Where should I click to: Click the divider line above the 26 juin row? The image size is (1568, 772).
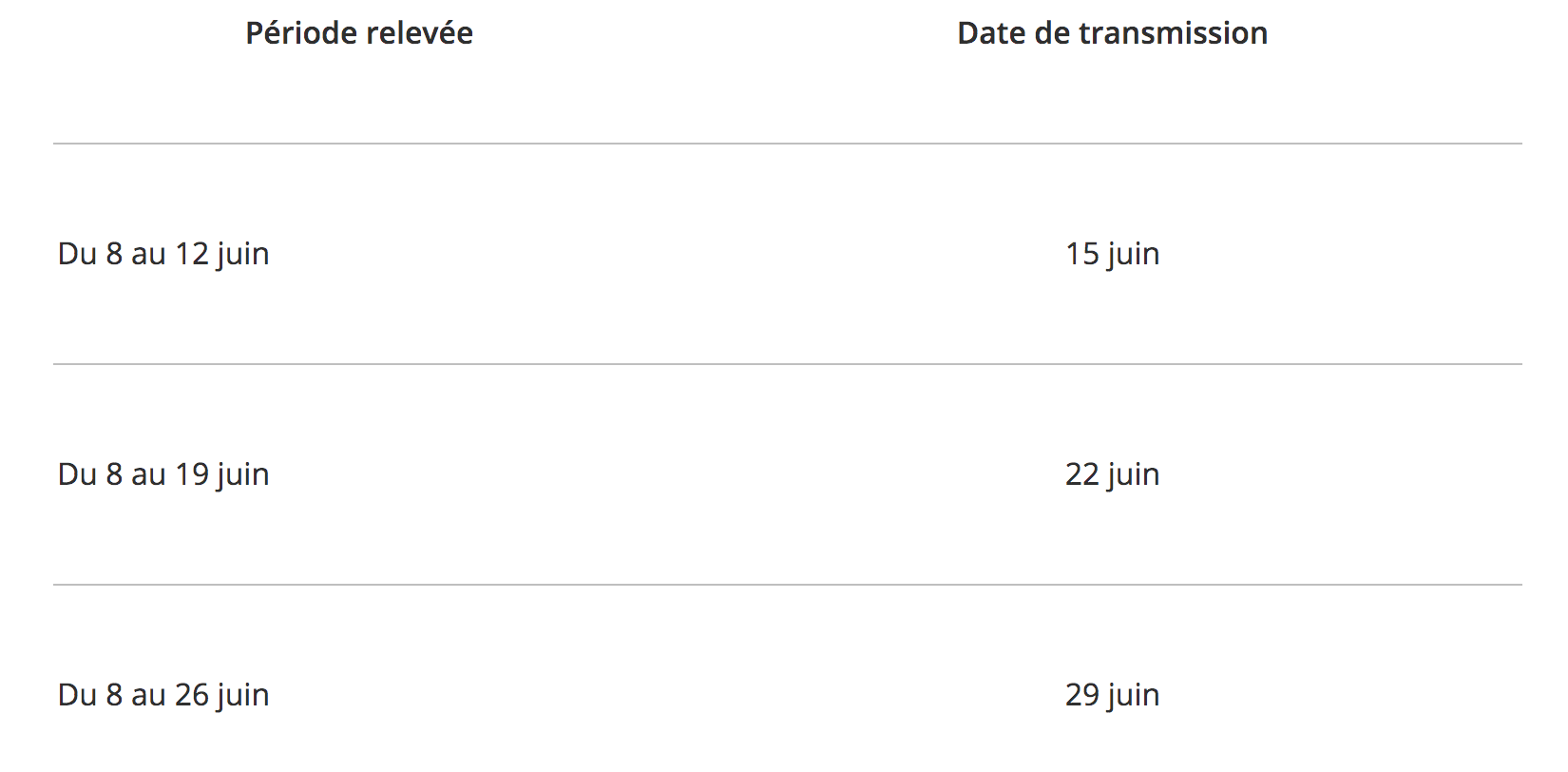pos(787,585)
